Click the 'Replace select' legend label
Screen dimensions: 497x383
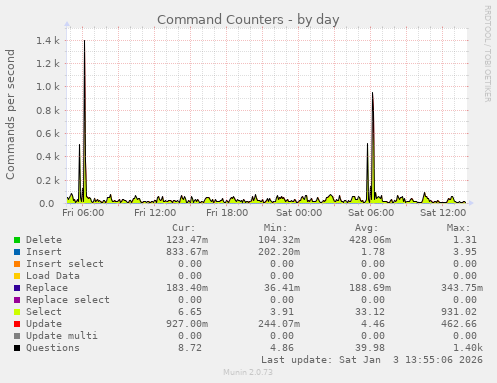(68, 300)
